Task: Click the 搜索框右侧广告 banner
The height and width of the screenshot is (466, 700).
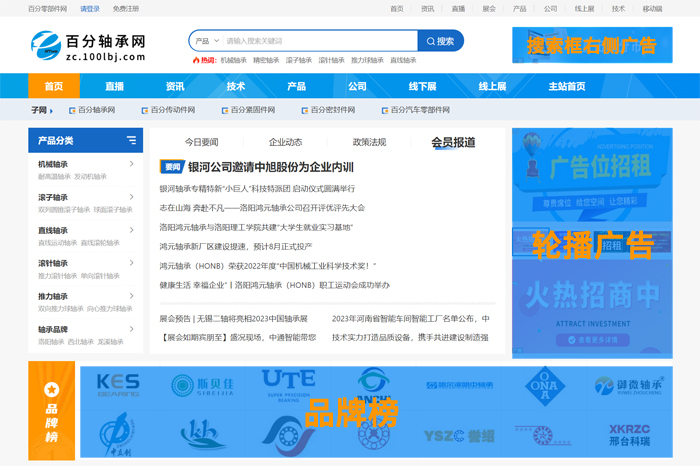Action: pos(592,45)
